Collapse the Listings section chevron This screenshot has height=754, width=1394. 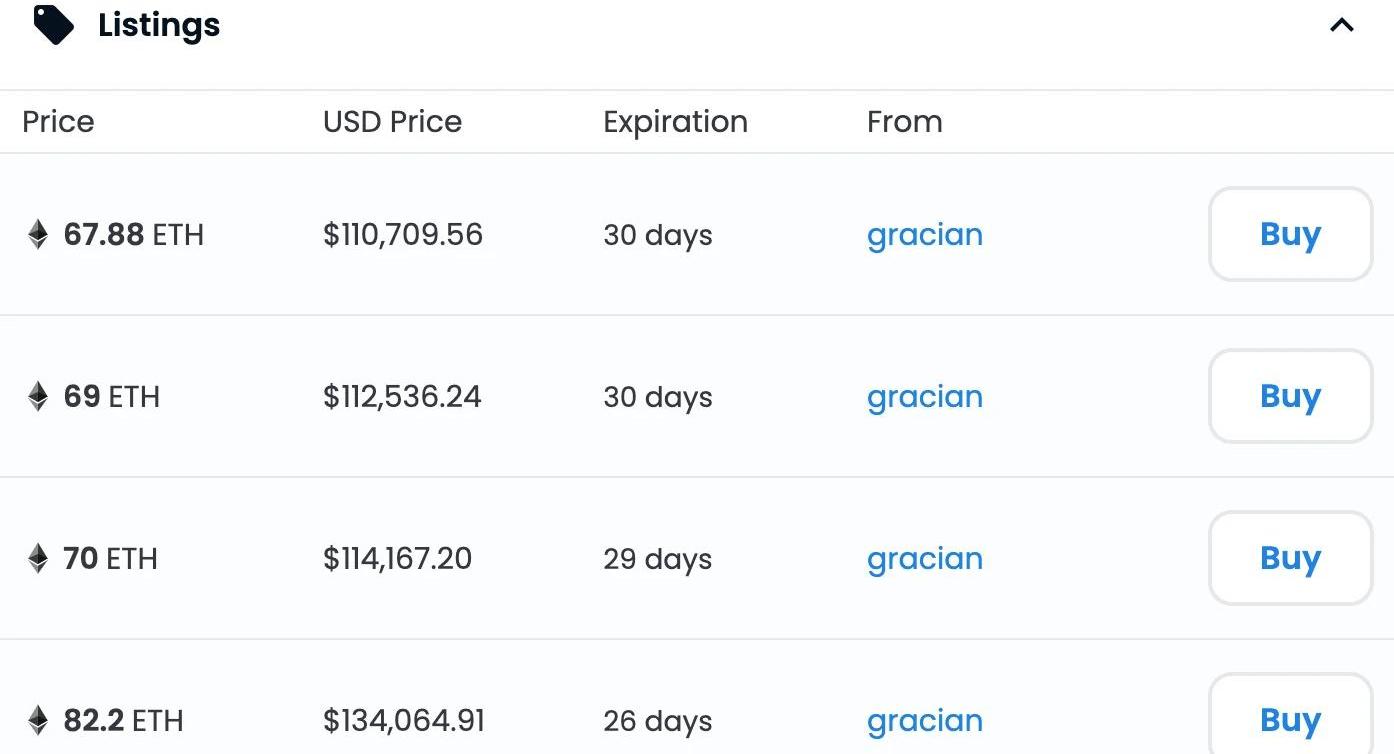(1341, 26)
